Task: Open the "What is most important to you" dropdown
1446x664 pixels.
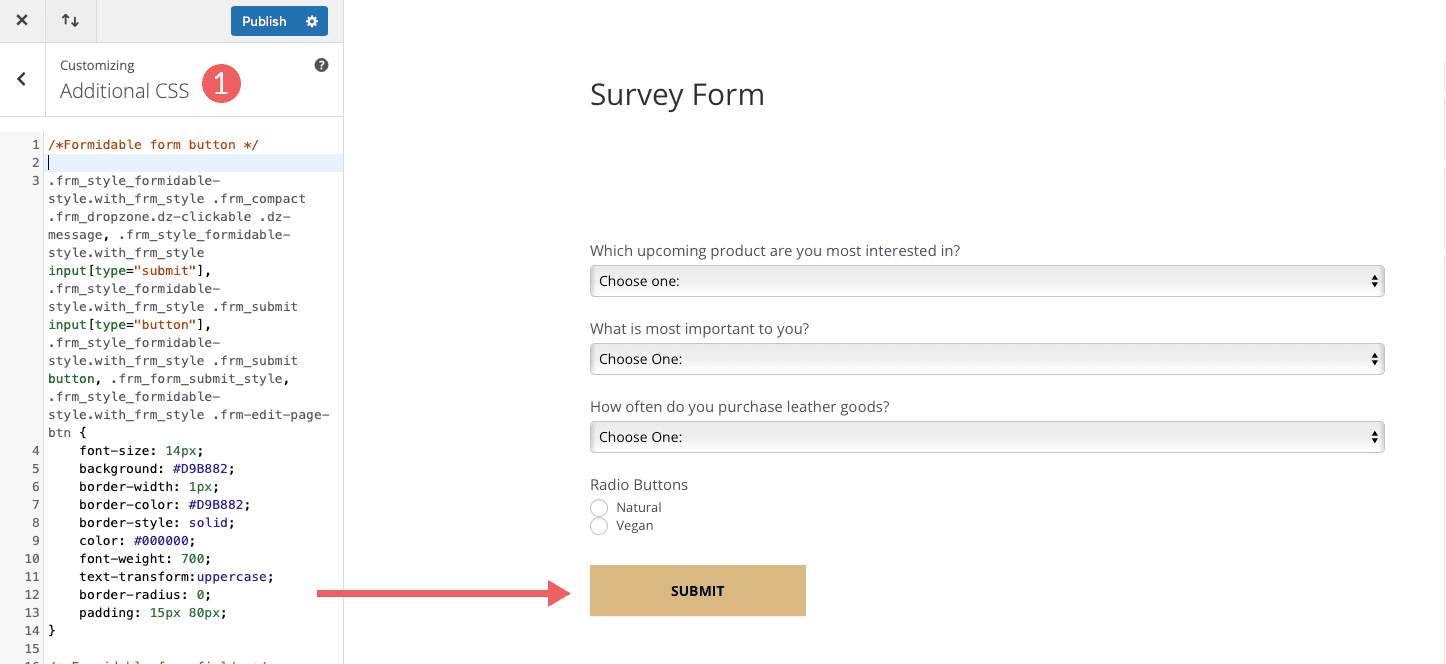Action: [986, 359]
